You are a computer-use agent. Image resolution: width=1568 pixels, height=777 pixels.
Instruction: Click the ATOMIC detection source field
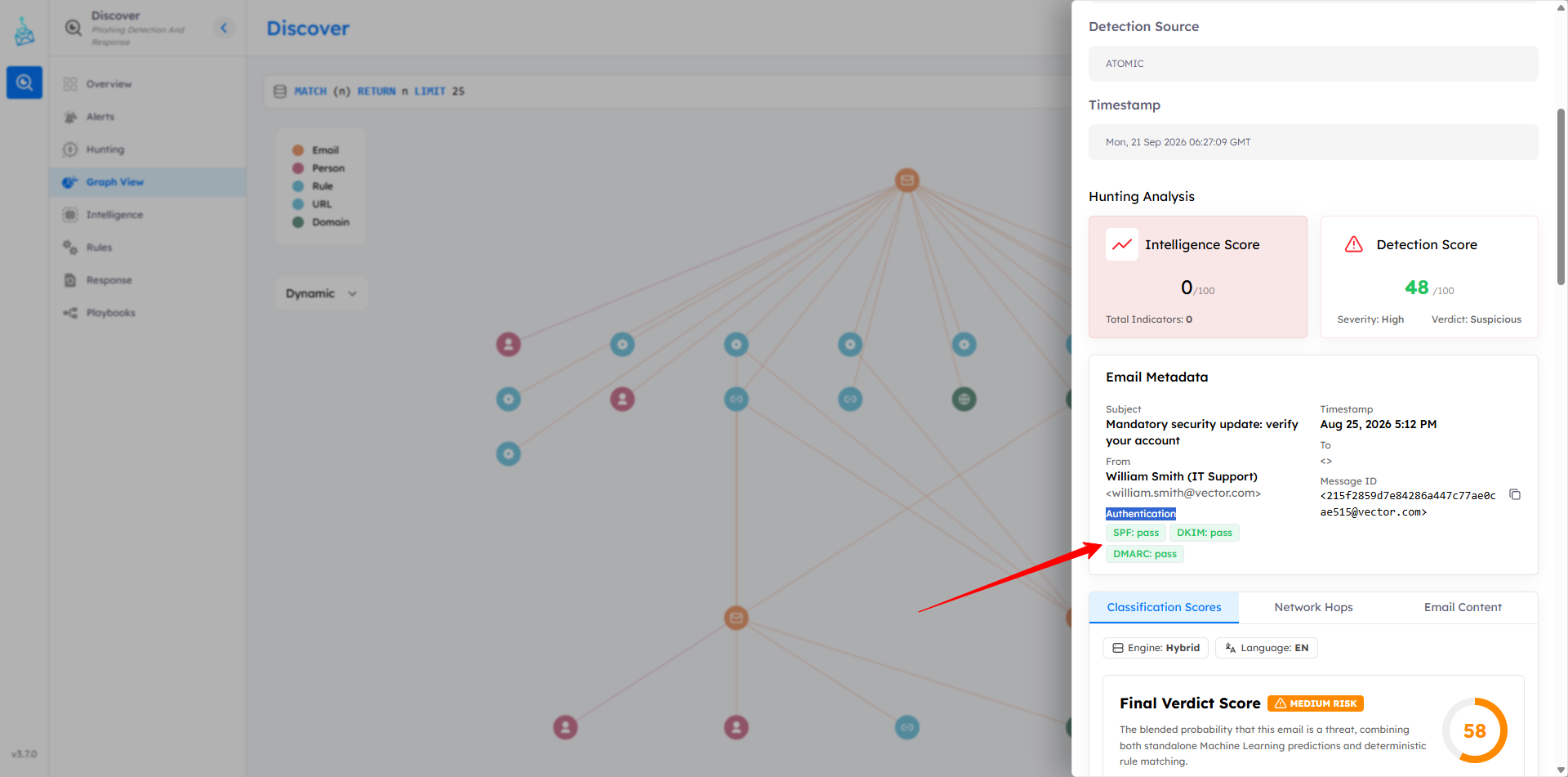point(1313,64)
